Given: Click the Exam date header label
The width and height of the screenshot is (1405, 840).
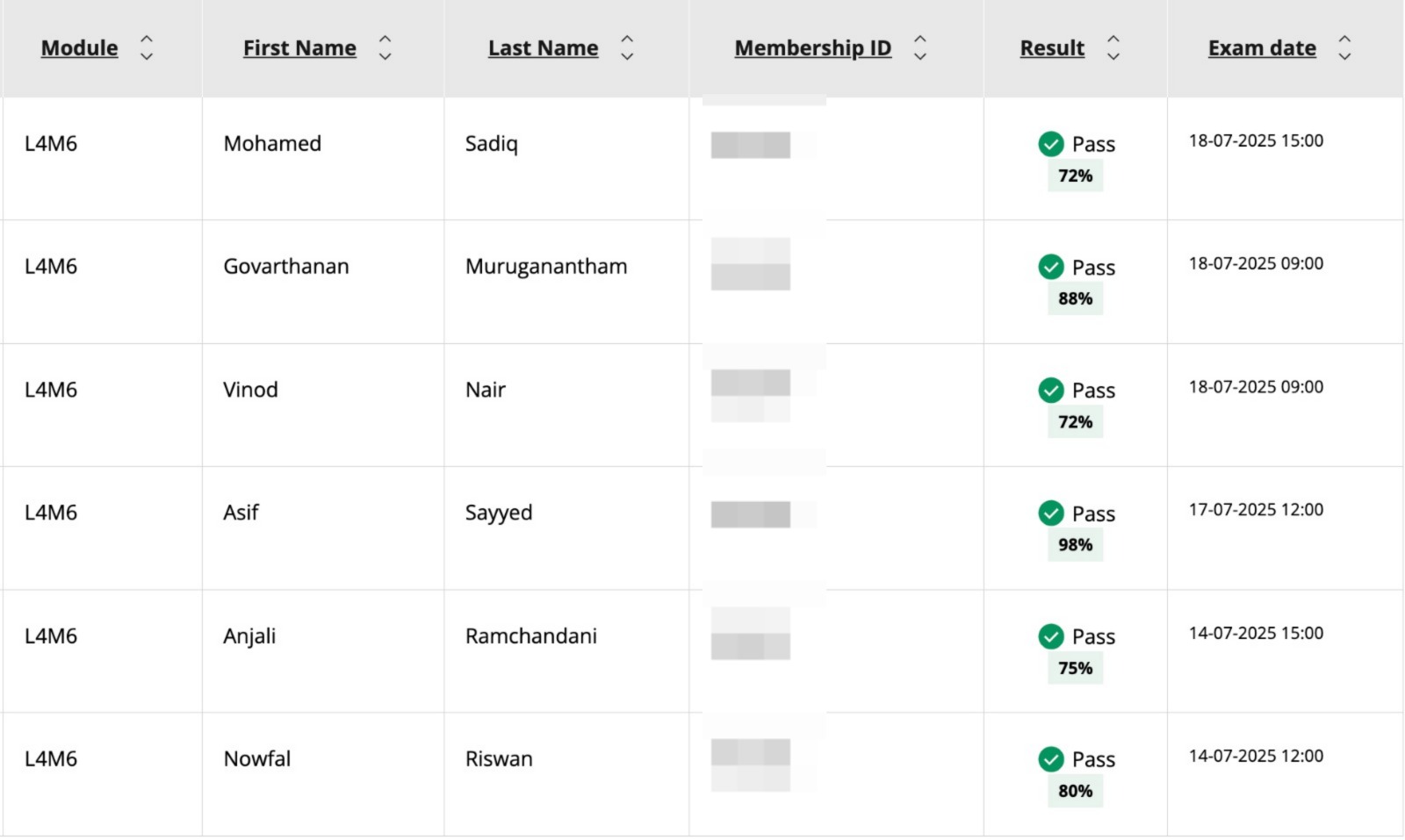Looking at the screenshot, I should pyautogui.click(x=1261, y=48).
